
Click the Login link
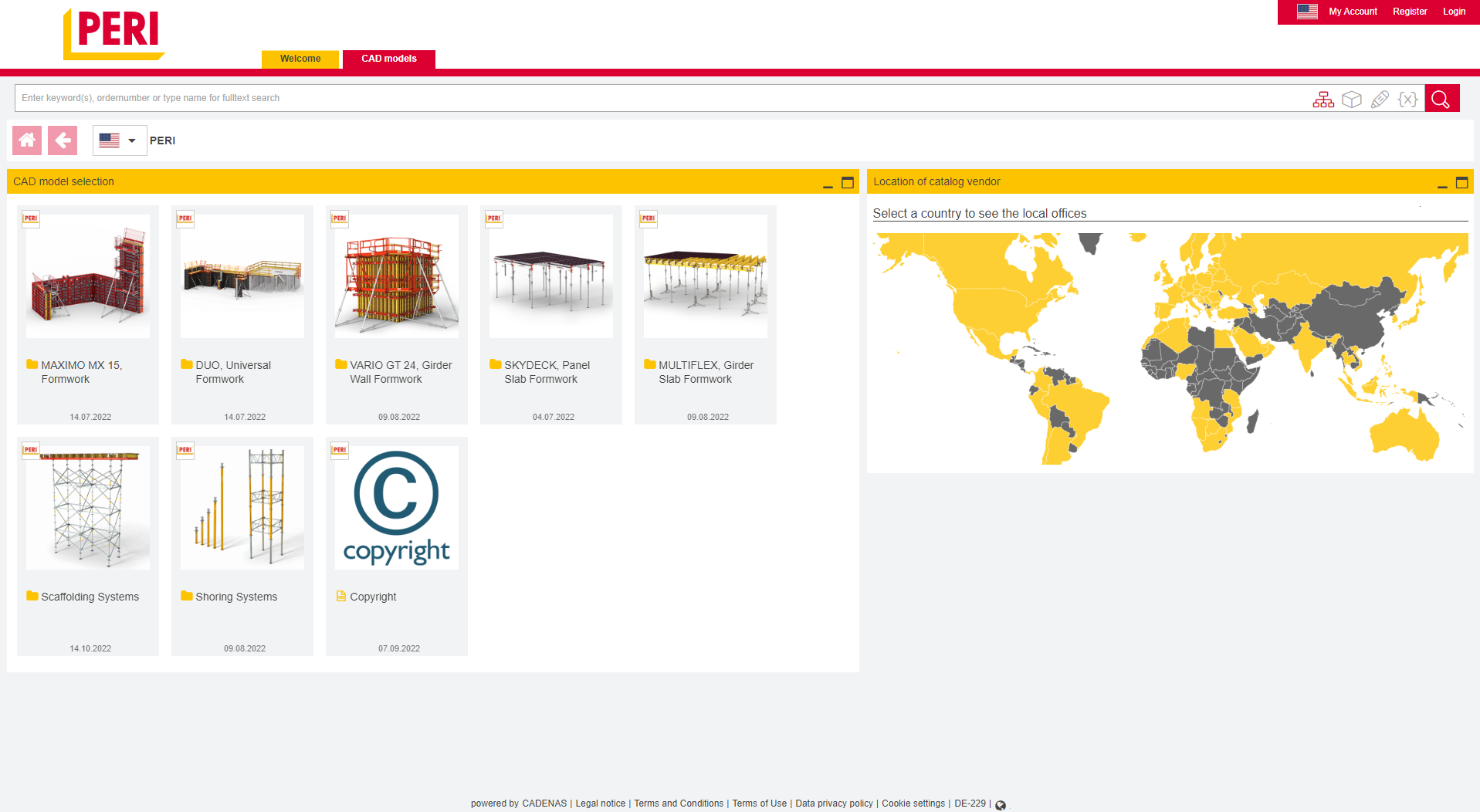coord(1454,12)
